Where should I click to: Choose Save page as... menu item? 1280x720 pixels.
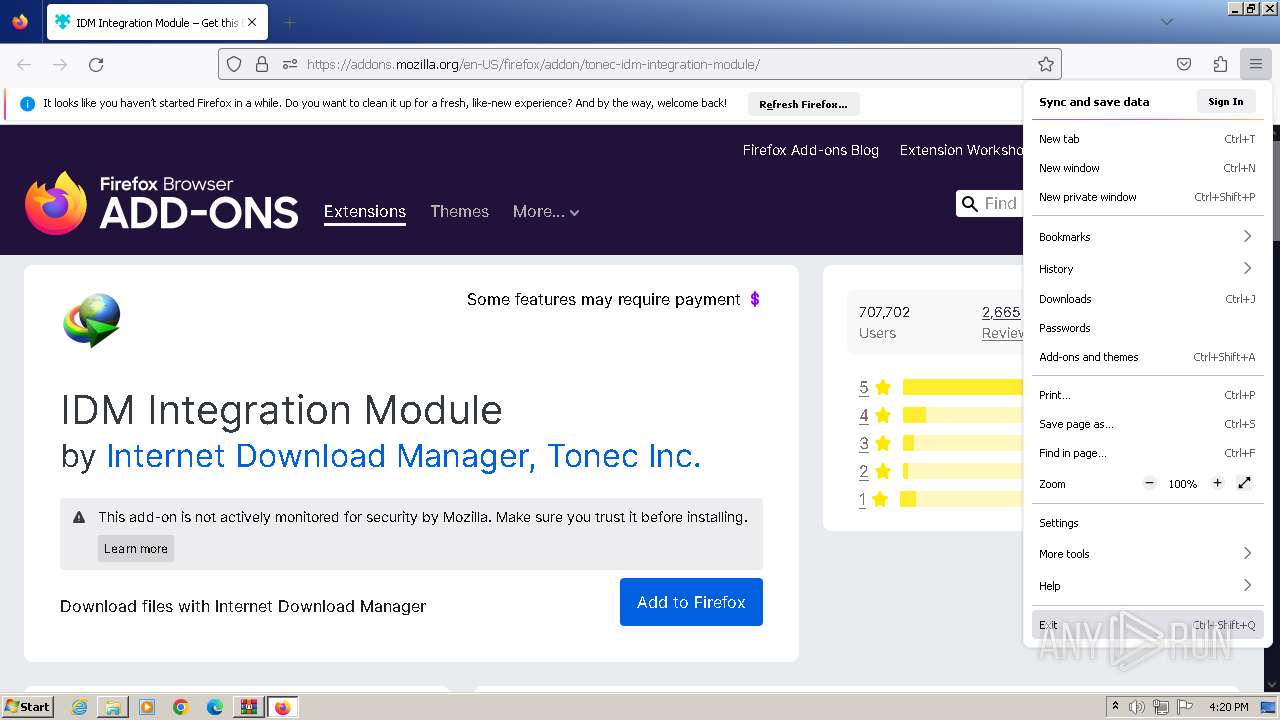point(1148,424)
